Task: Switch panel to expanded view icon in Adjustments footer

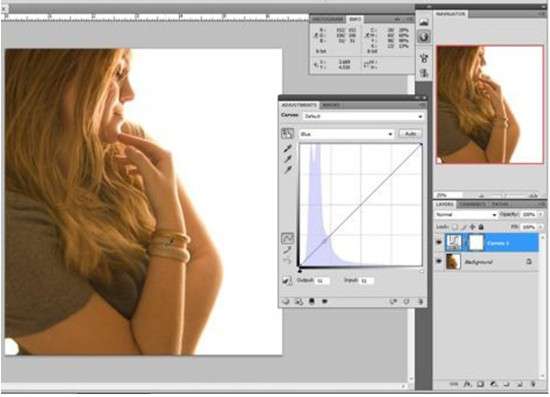Action: click(299, 301)
